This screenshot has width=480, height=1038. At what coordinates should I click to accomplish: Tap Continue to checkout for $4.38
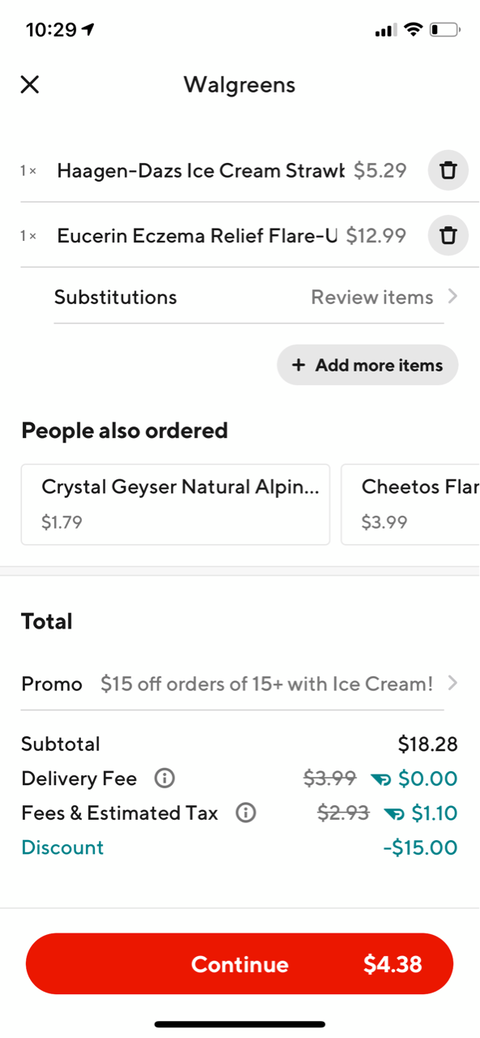[x=240, y=964]
